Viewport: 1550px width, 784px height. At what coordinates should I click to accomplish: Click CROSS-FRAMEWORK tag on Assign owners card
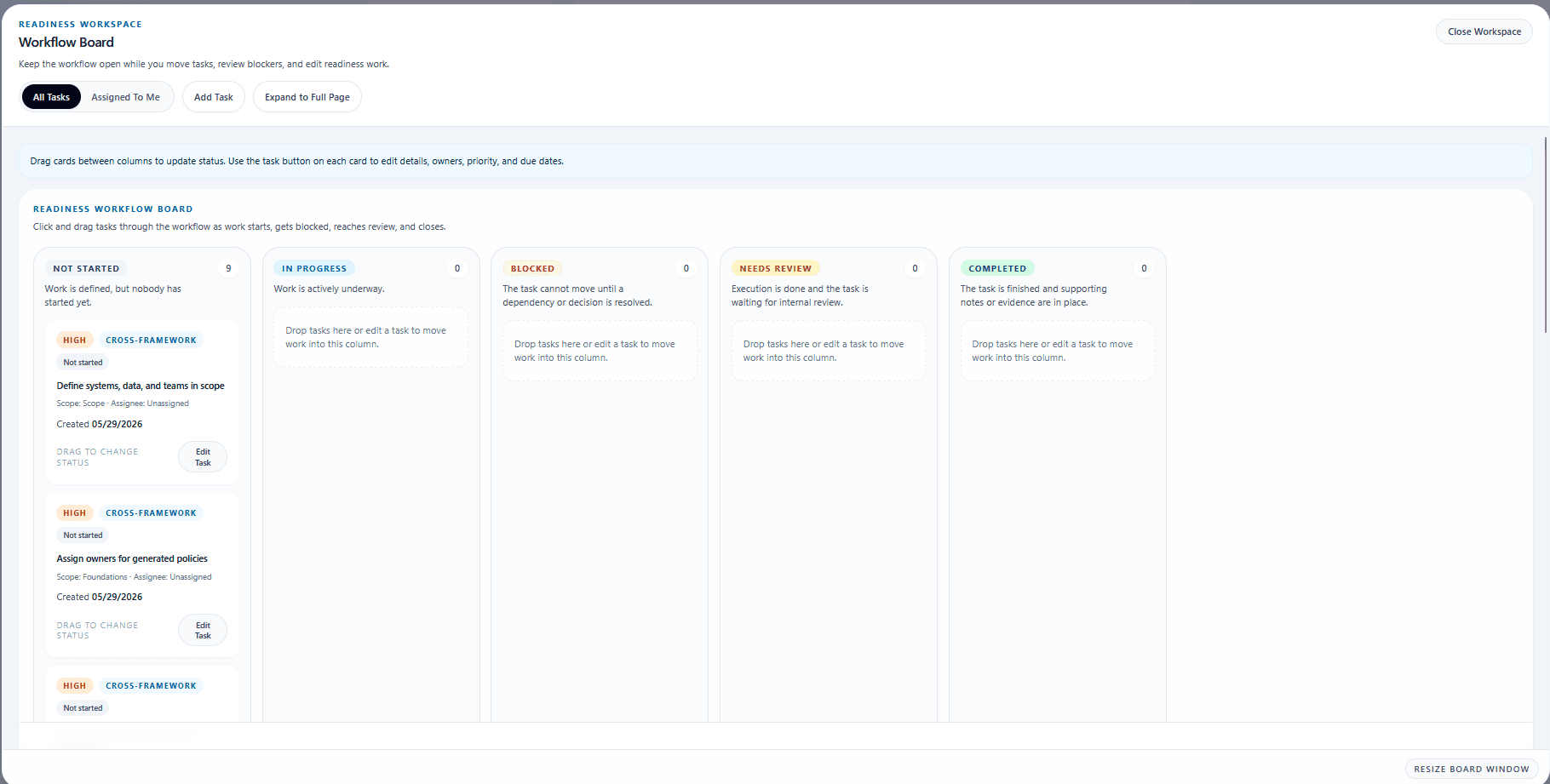point(151,512)
